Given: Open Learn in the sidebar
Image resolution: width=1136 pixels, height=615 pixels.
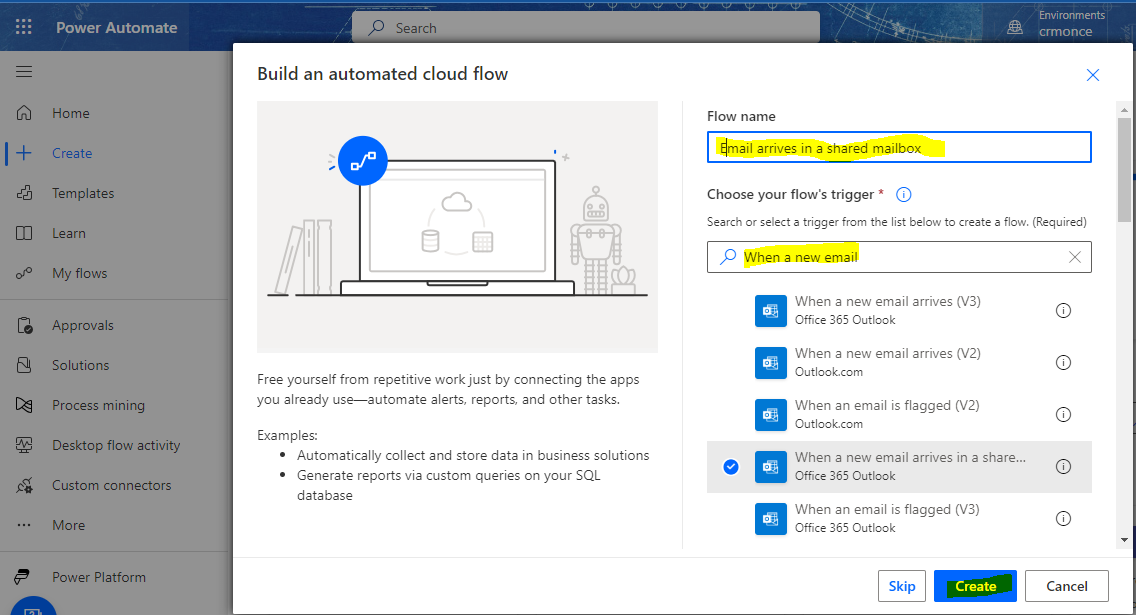Looking at the screenshot, I should (x=69, y=233).
